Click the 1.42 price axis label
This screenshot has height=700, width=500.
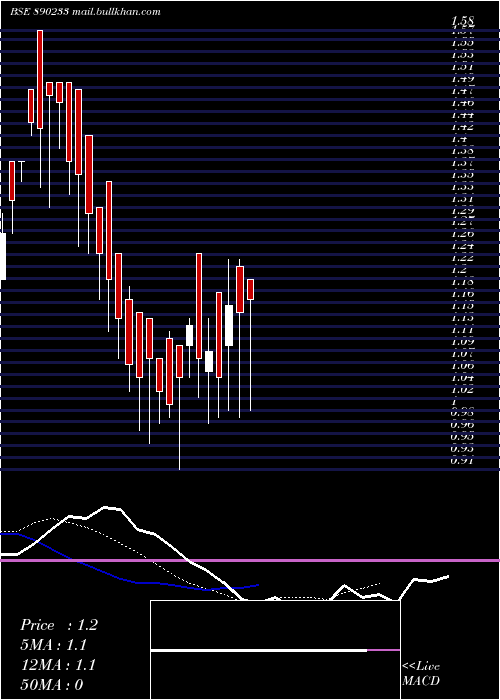463,127
